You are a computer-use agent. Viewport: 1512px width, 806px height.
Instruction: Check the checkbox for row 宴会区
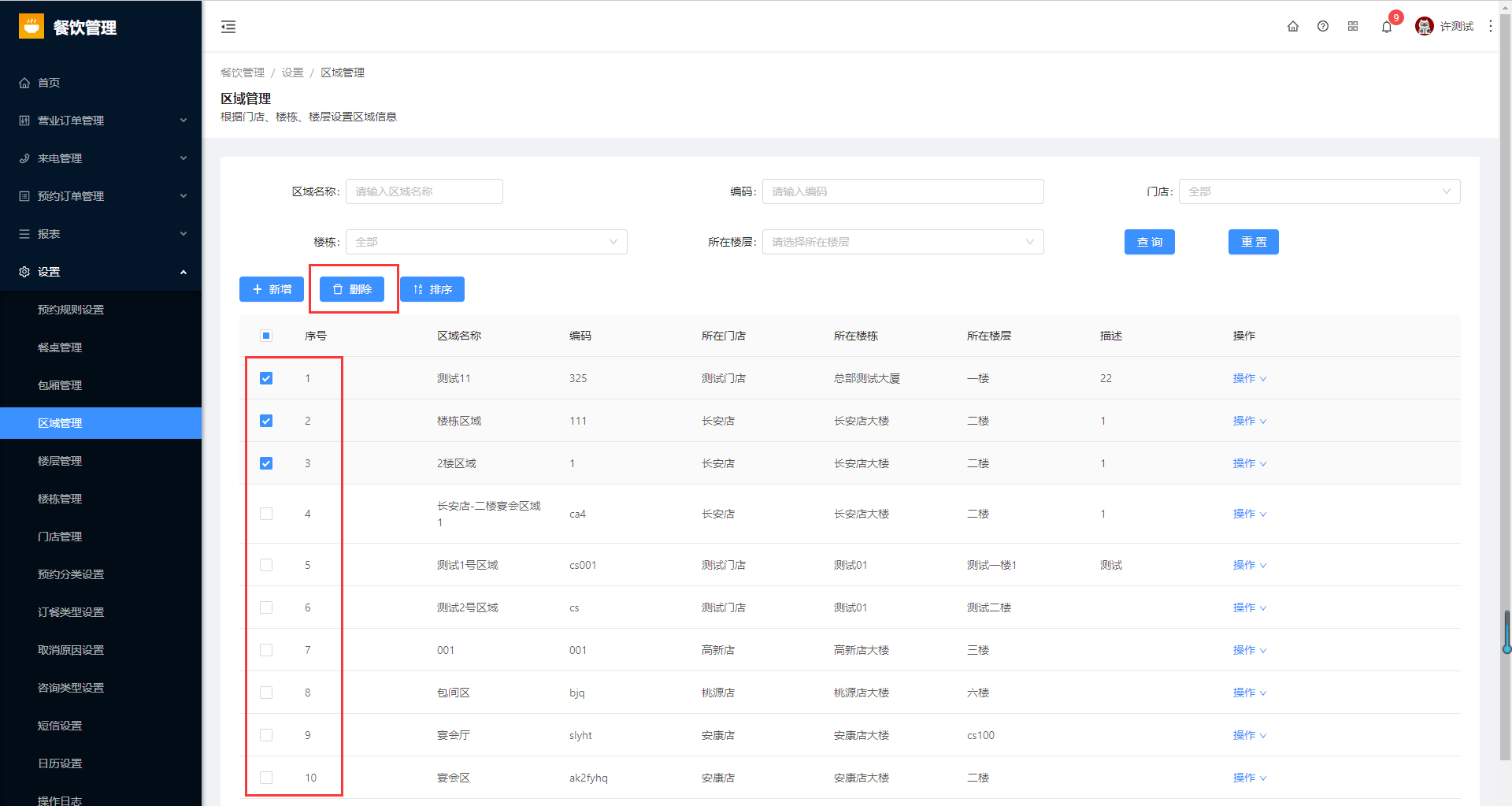266,778
